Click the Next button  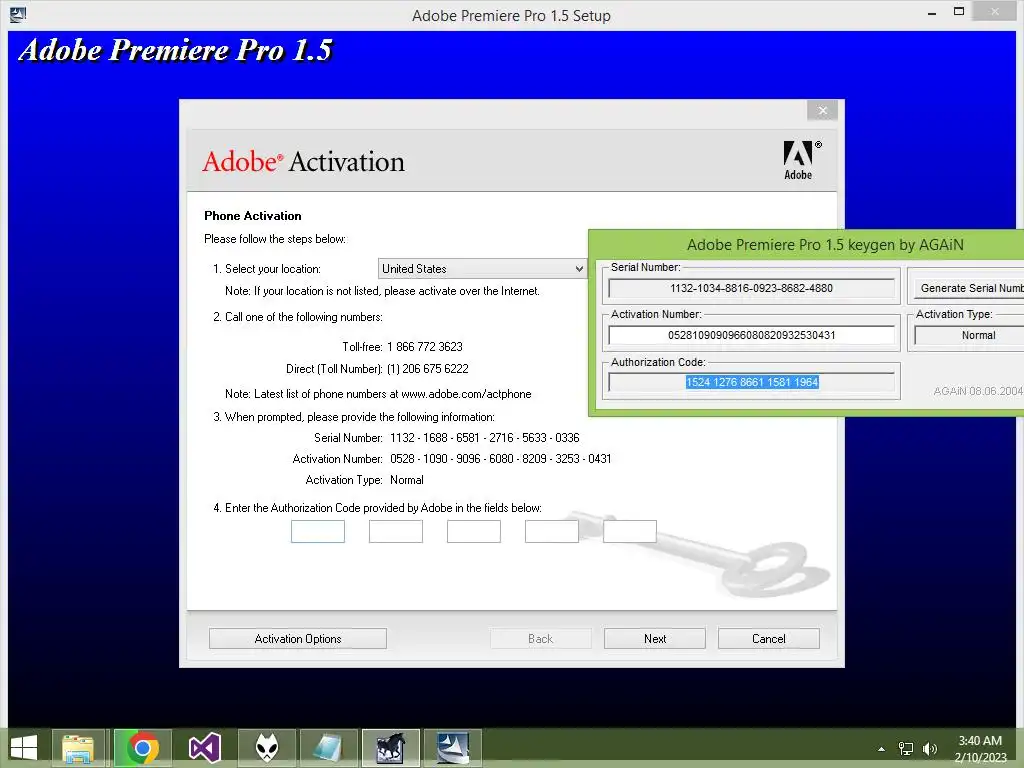point(654,639)
